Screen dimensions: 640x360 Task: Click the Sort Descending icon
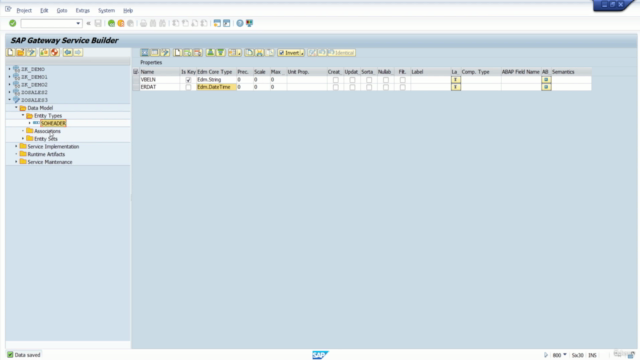[x=220, y=53]
